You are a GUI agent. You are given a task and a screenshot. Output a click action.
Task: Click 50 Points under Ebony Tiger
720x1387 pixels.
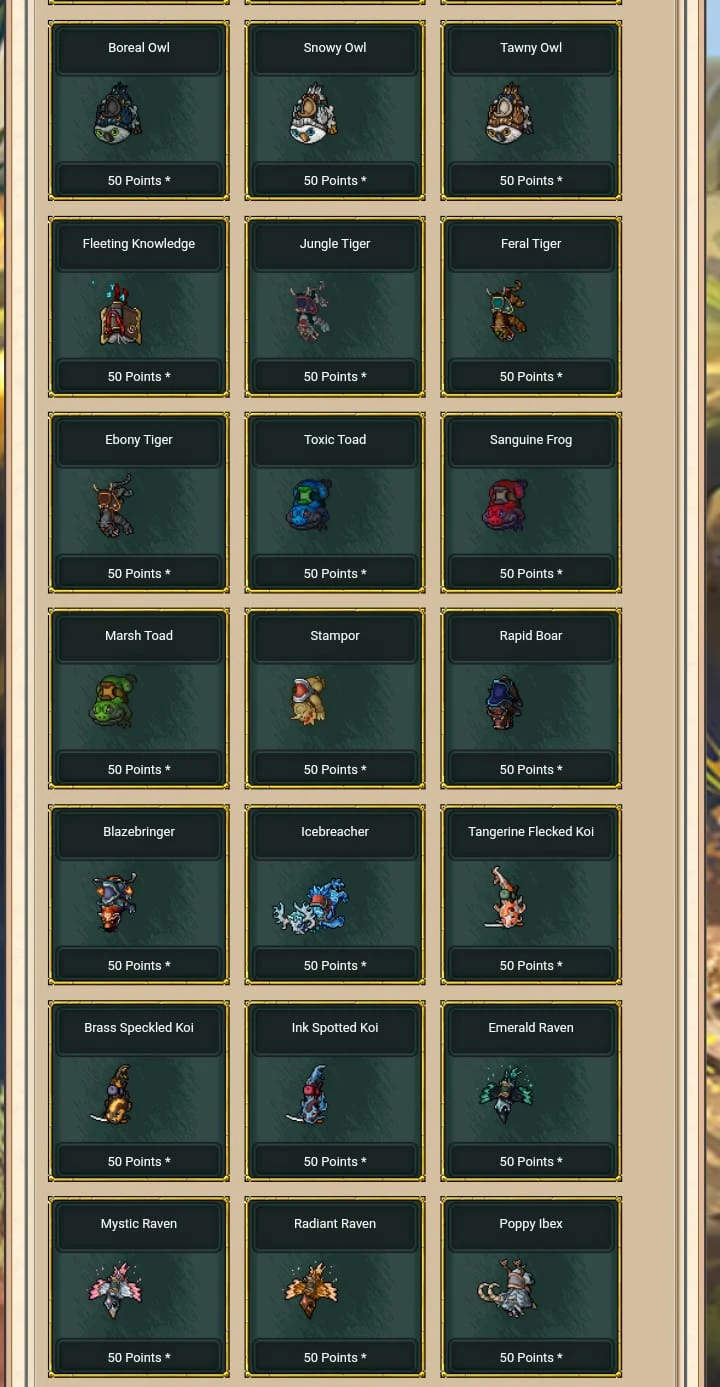[139, 574]
